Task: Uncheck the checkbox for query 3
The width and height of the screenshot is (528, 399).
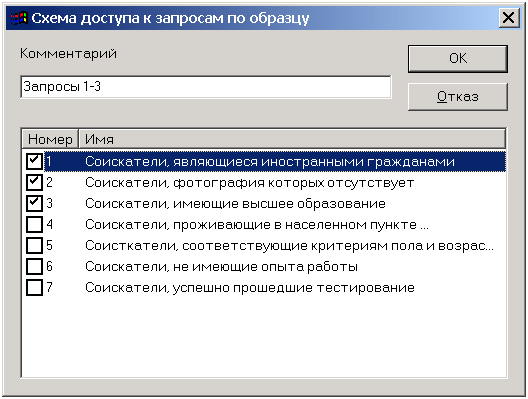Action: [34, 203]
